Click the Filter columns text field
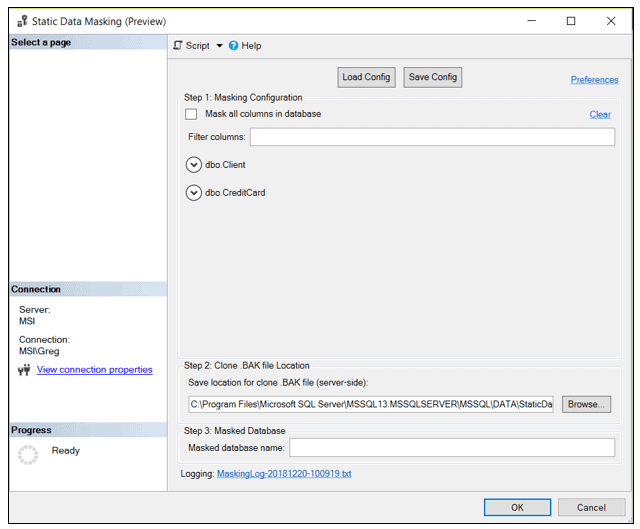Viewport: 640px width, 529px height. tap(432, 137)
